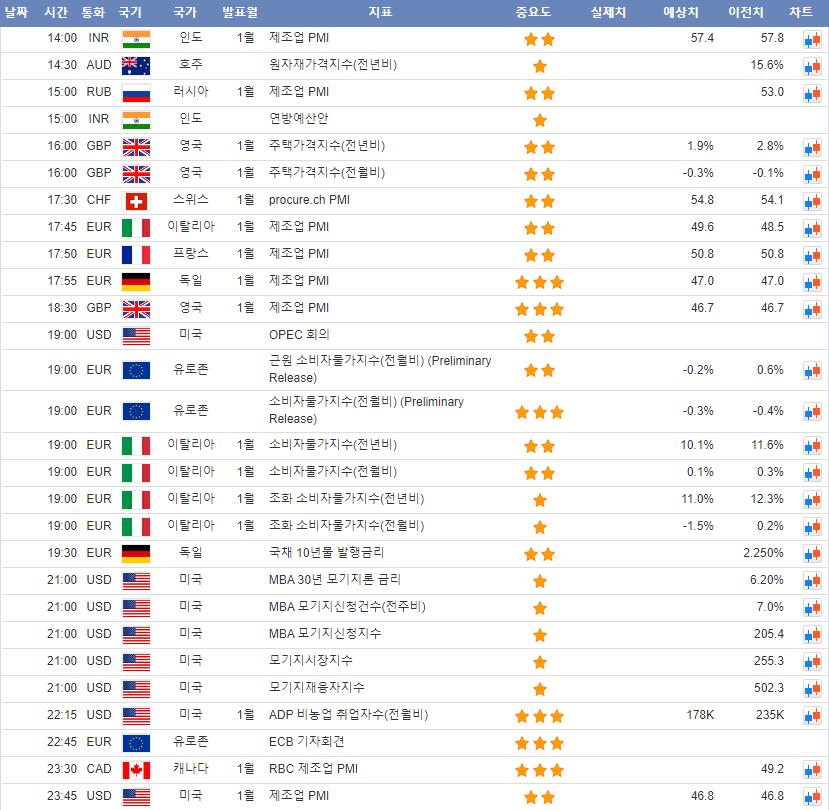The height and width of the screenshot is (810, 829).
Task: Select the 연방예산안 indicator row
Action: [299, 119]
